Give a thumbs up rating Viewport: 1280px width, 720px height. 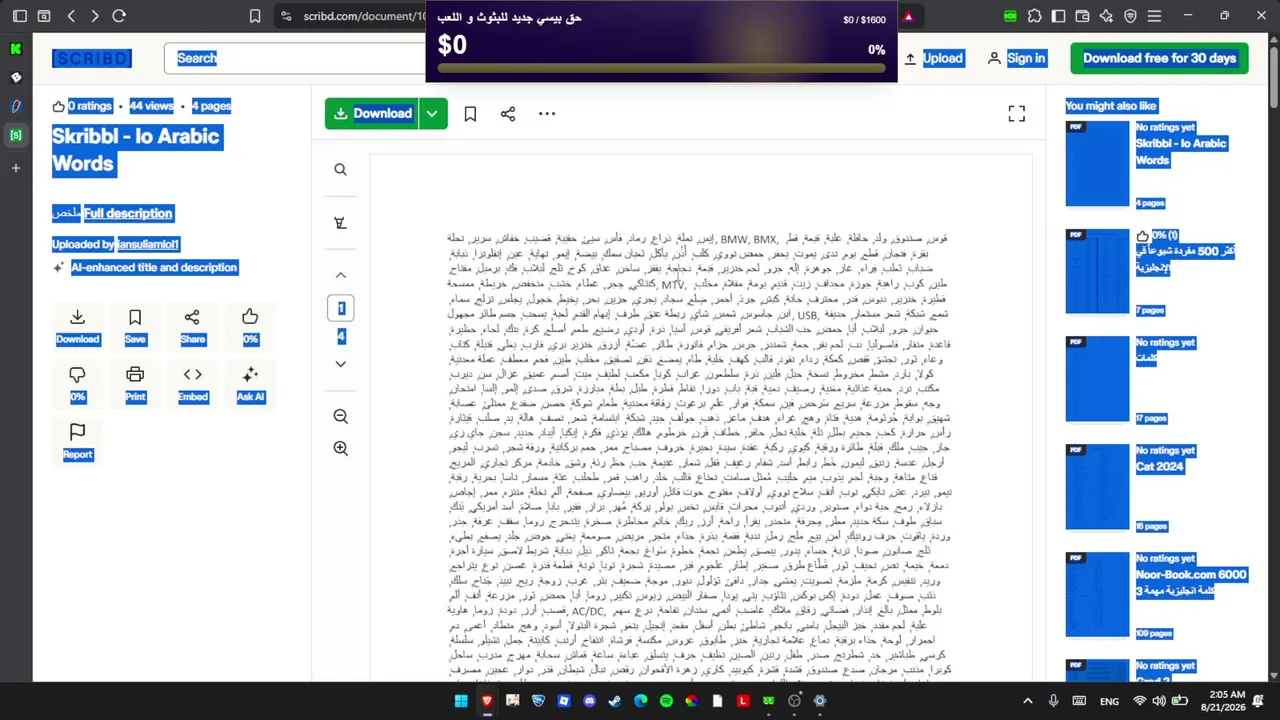pyautogui.click(x=250, y=327)
